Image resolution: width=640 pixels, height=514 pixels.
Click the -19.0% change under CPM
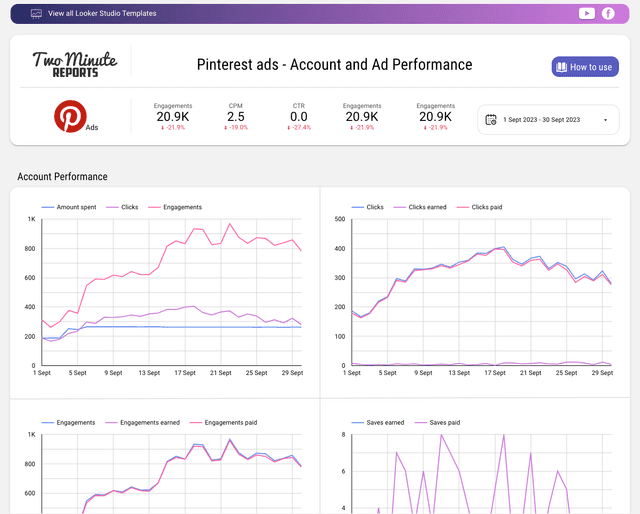(x=236, y=128)
